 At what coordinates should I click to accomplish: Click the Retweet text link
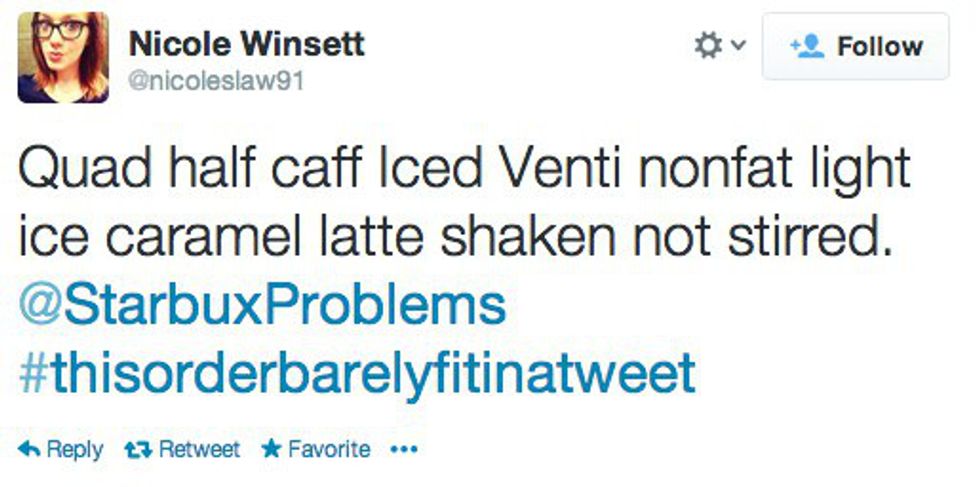pyautogui.click(x=199, y=450)
